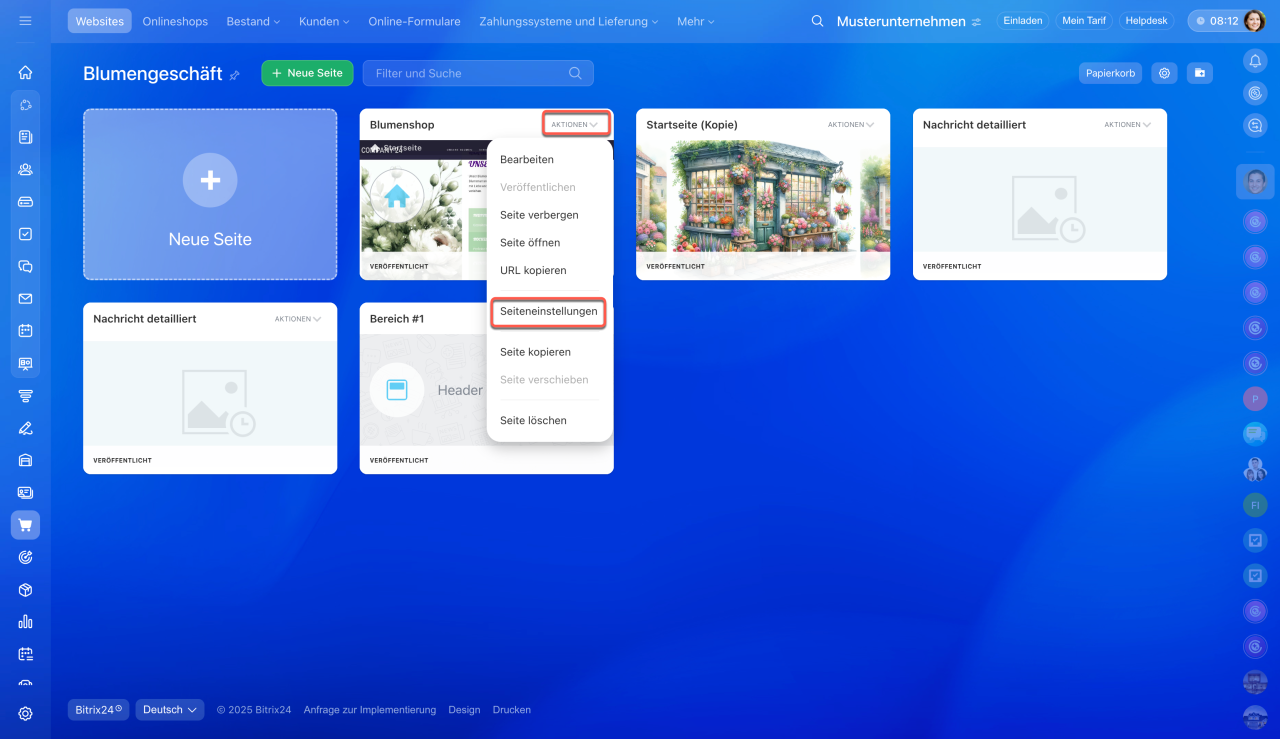1280x739 pixels.
Task: Switch to the Websites tab
Action: point(100,21)
